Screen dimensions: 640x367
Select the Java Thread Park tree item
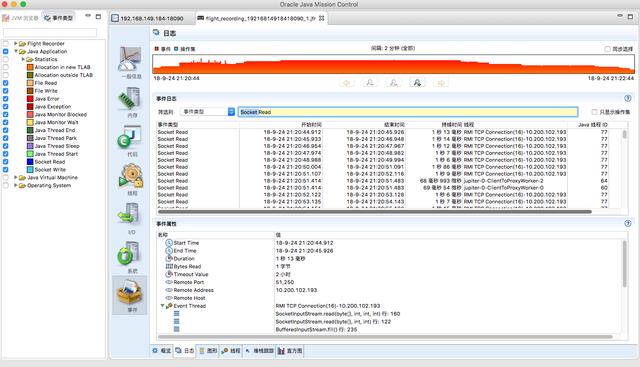56,138
